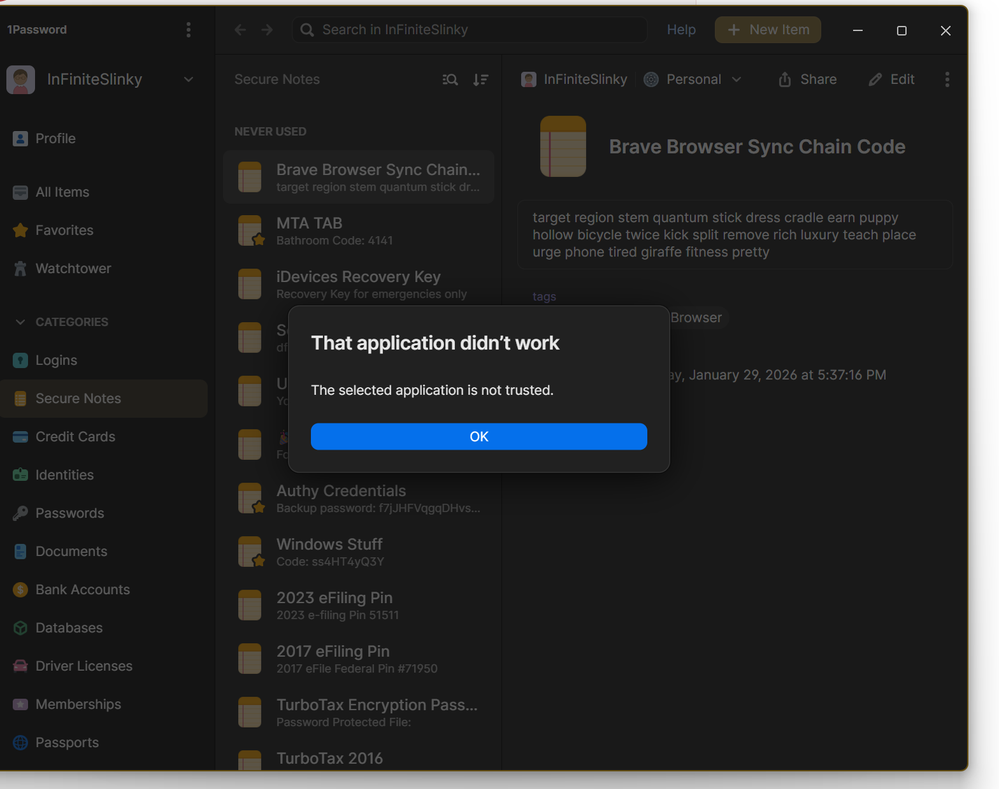The height and width of the screenshot is (789, 999).
Task: Open the sort order icon for Secure Notes
Action: click(481, 80)
